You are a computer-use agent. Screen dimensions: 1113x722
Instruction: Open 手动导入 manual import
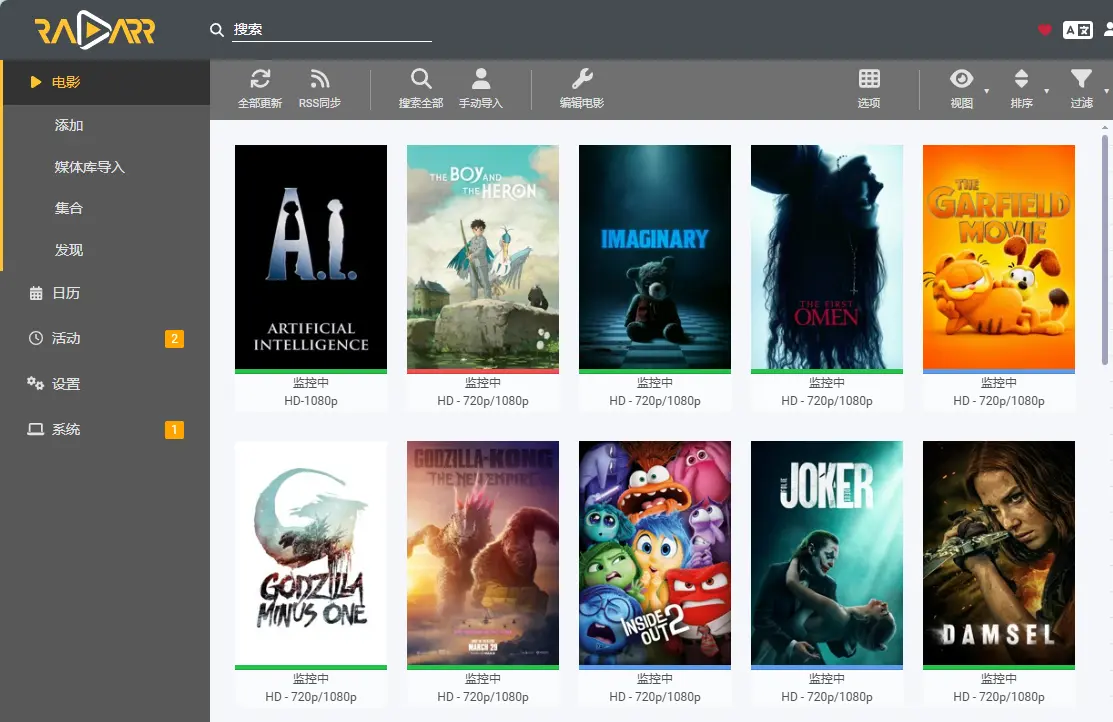(x=481, y=80)
